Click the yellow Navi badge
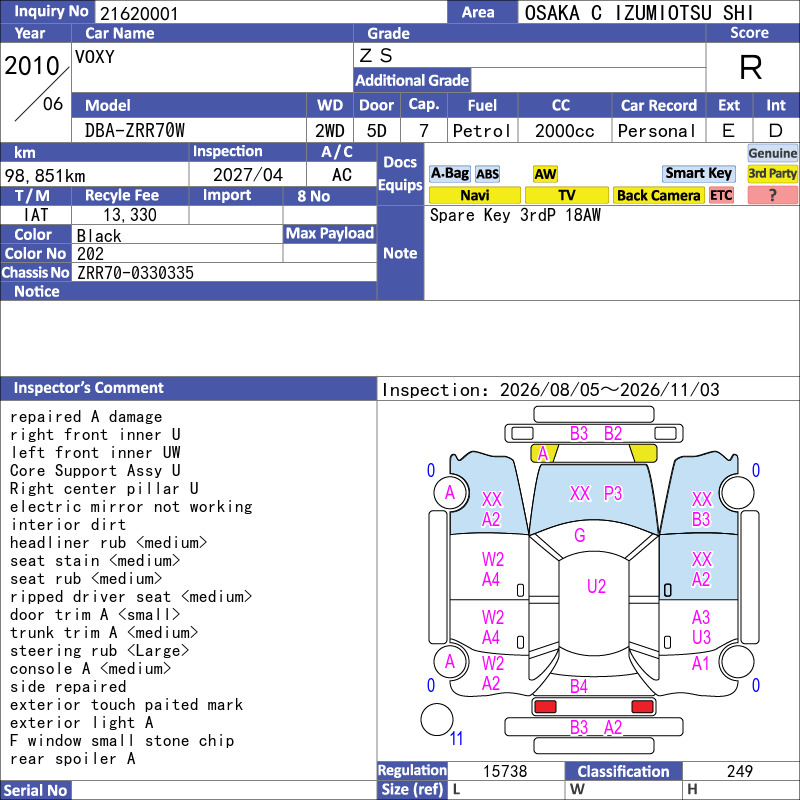800x800 pixels. click(x=474, y=195)
